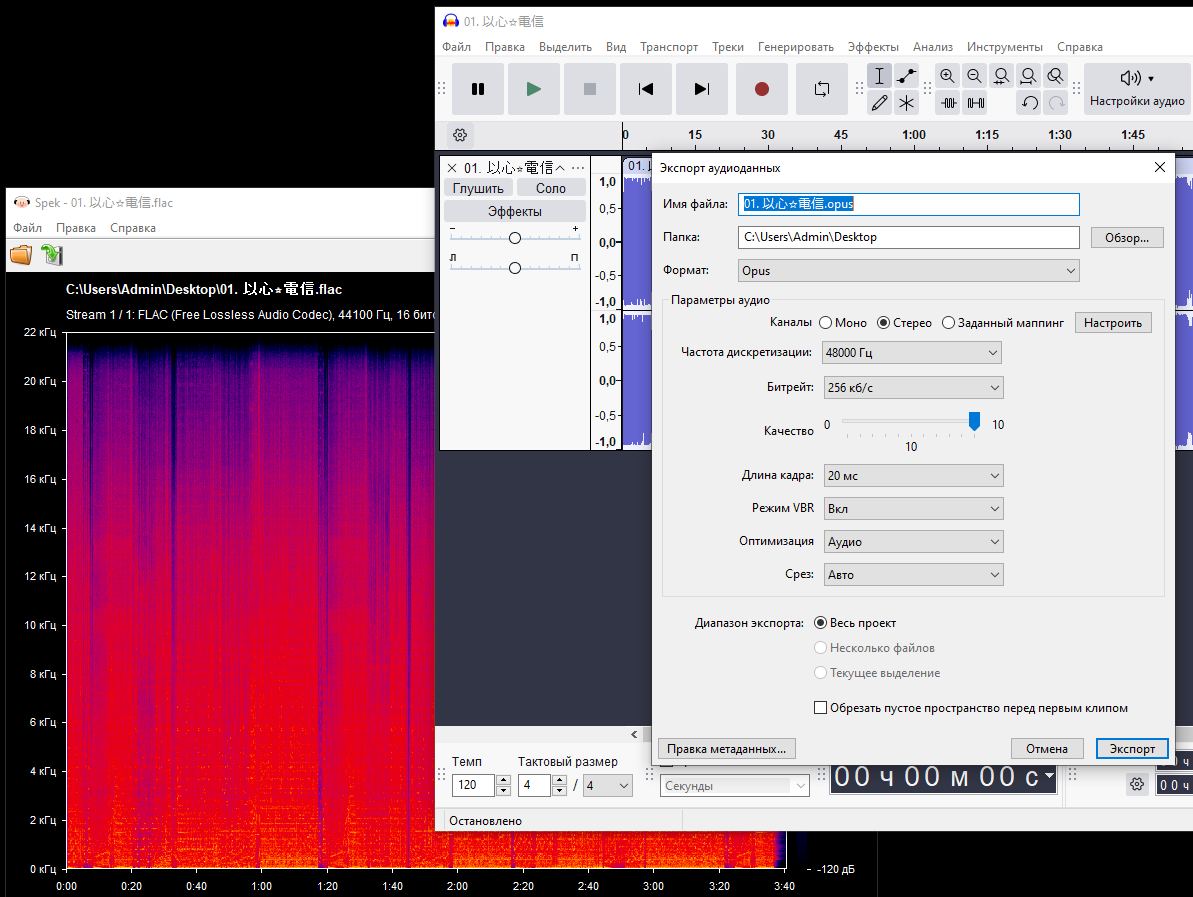Select the Draw pencil tool
This screenshot has width=1193, height=897.
(x=879, y=102)
